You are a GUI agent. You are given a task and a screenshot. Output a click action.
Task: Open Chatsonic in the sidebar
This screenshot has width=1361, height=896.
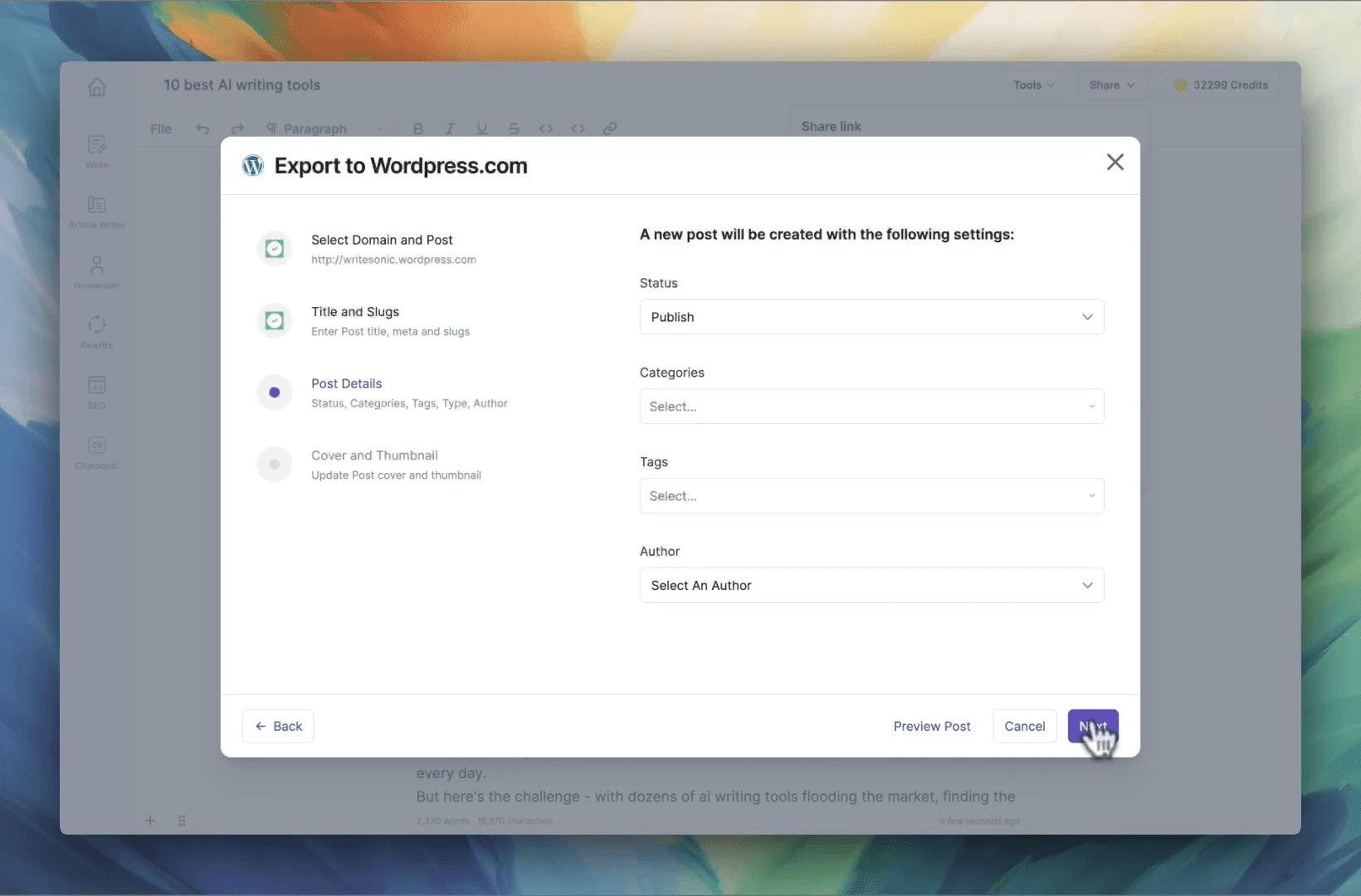[x=97, y=452]
